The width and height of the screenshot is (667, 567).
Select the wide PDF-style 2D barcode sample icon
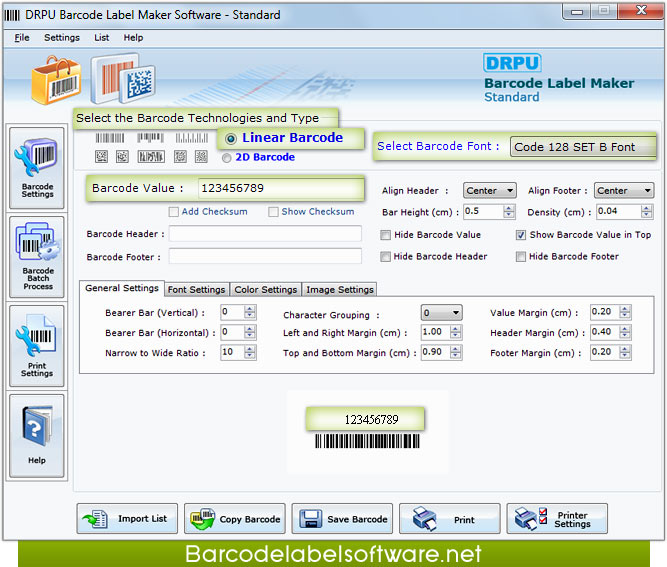tap(151, 157)
